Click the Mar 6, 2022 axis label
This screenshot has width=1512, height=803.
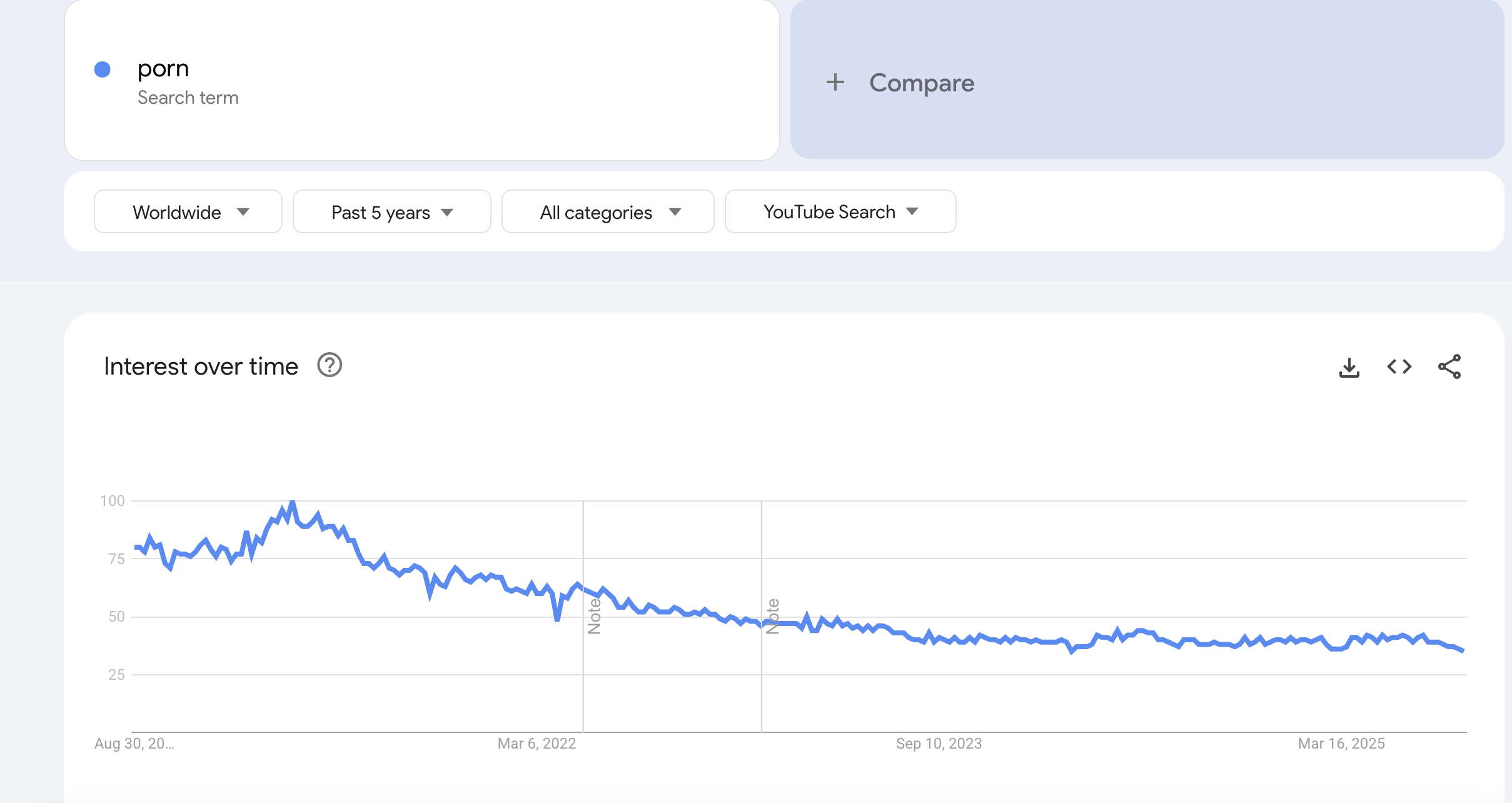(x=537, y=744)
